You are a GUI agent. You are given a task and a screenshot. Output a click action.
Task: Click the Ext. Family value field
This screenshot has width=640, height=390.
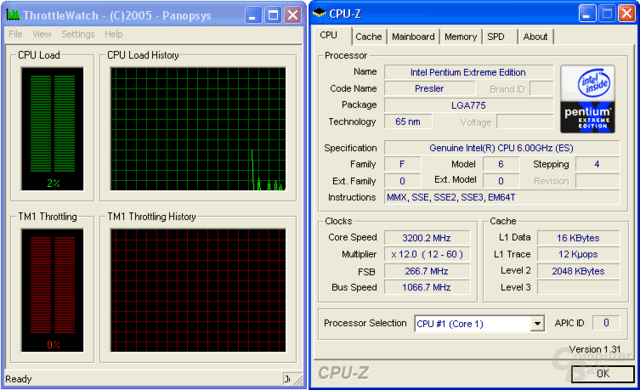[x=402, y=181]
